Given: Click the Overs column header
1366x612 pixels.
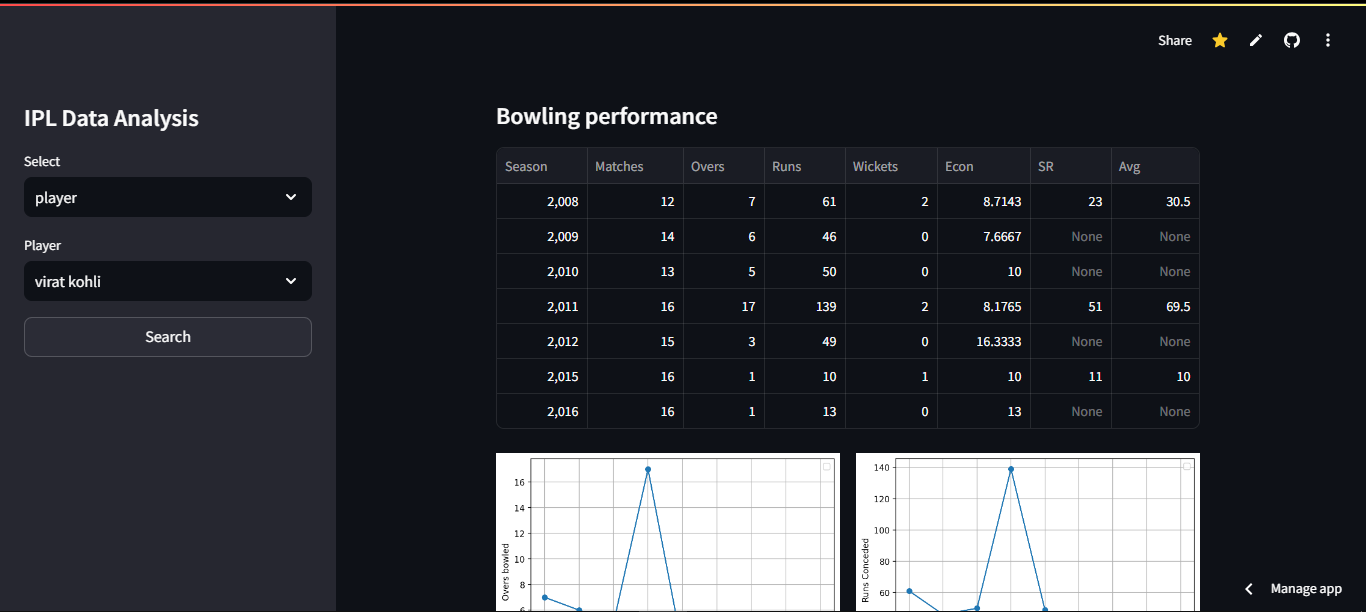Looking at the screenshot, I should point(723,166).
